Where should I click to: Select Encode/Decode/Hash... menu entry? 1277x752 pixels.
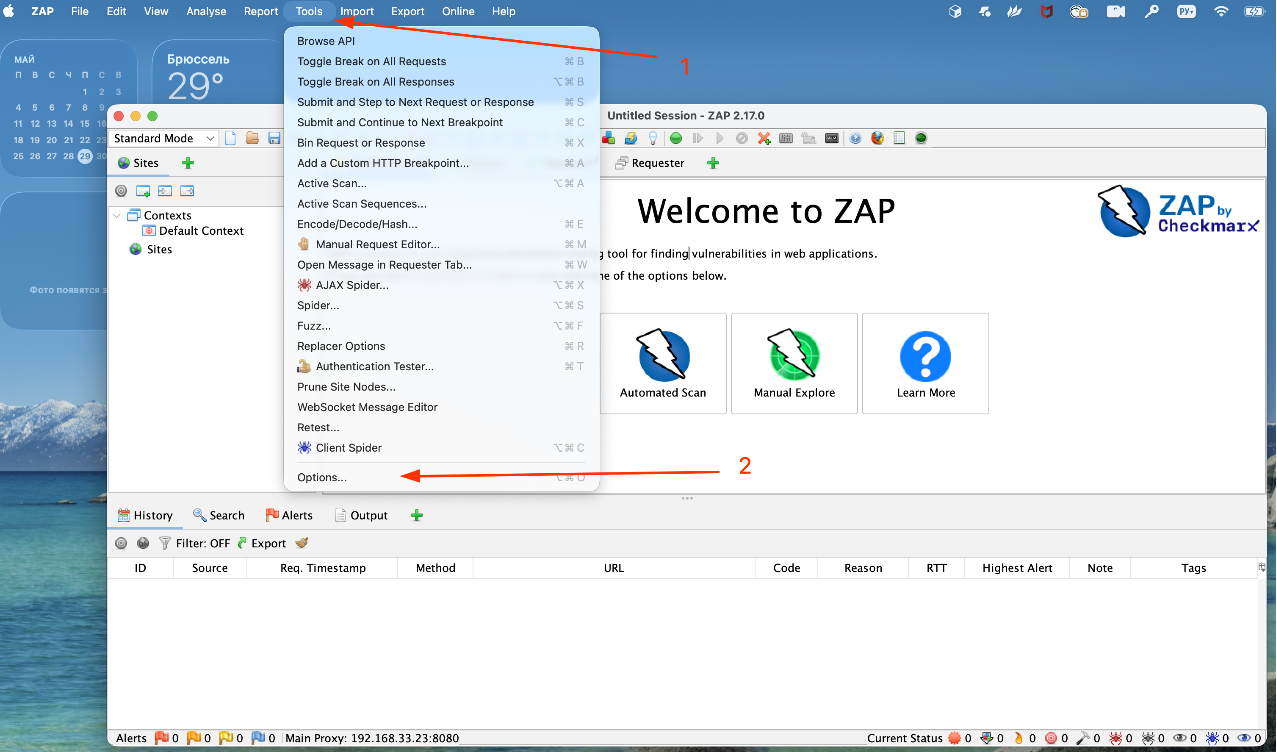click(x=442, y=224)
